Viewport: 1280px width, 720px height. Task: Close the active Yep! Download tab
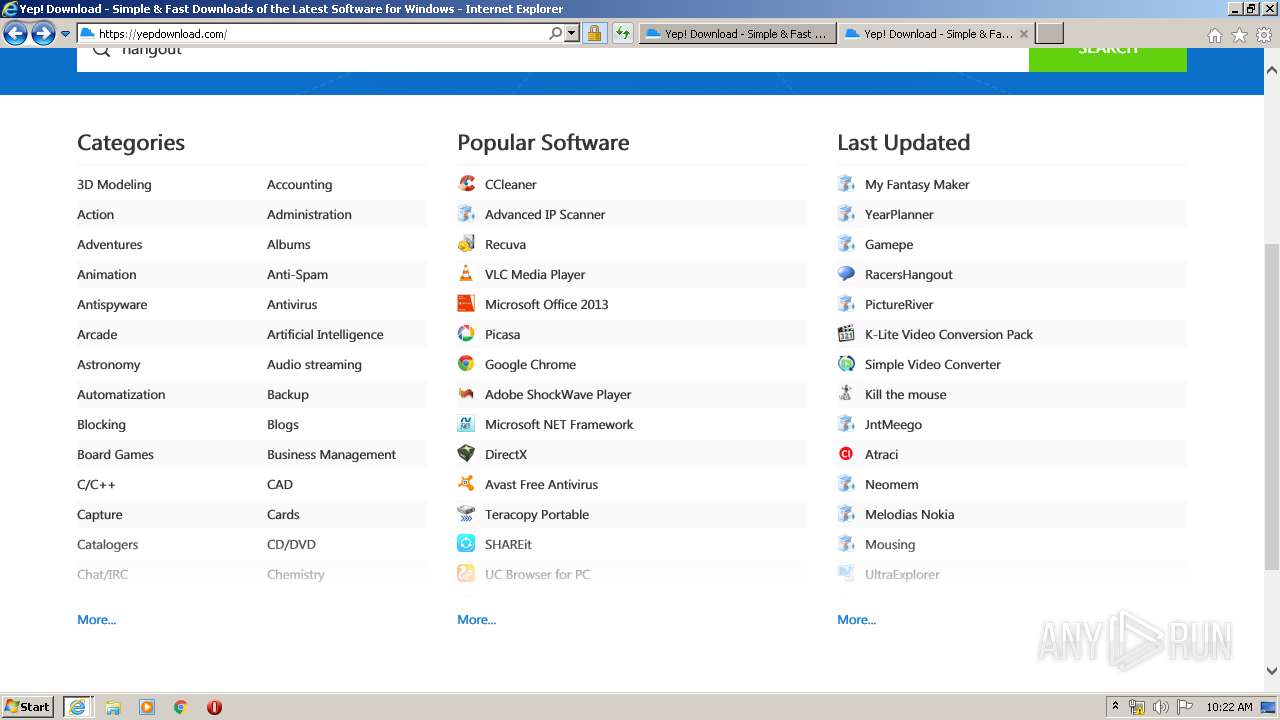tap(1024, 34)
